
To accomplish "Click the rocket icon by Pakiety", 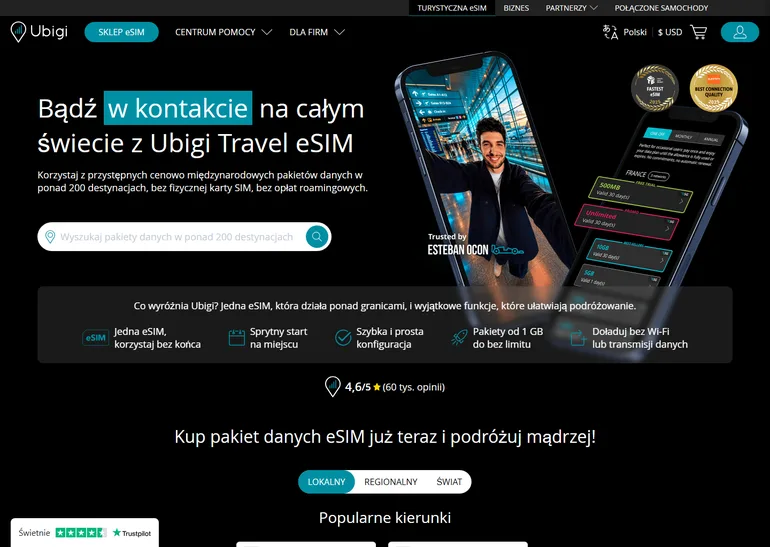I will tap(459, 338).
